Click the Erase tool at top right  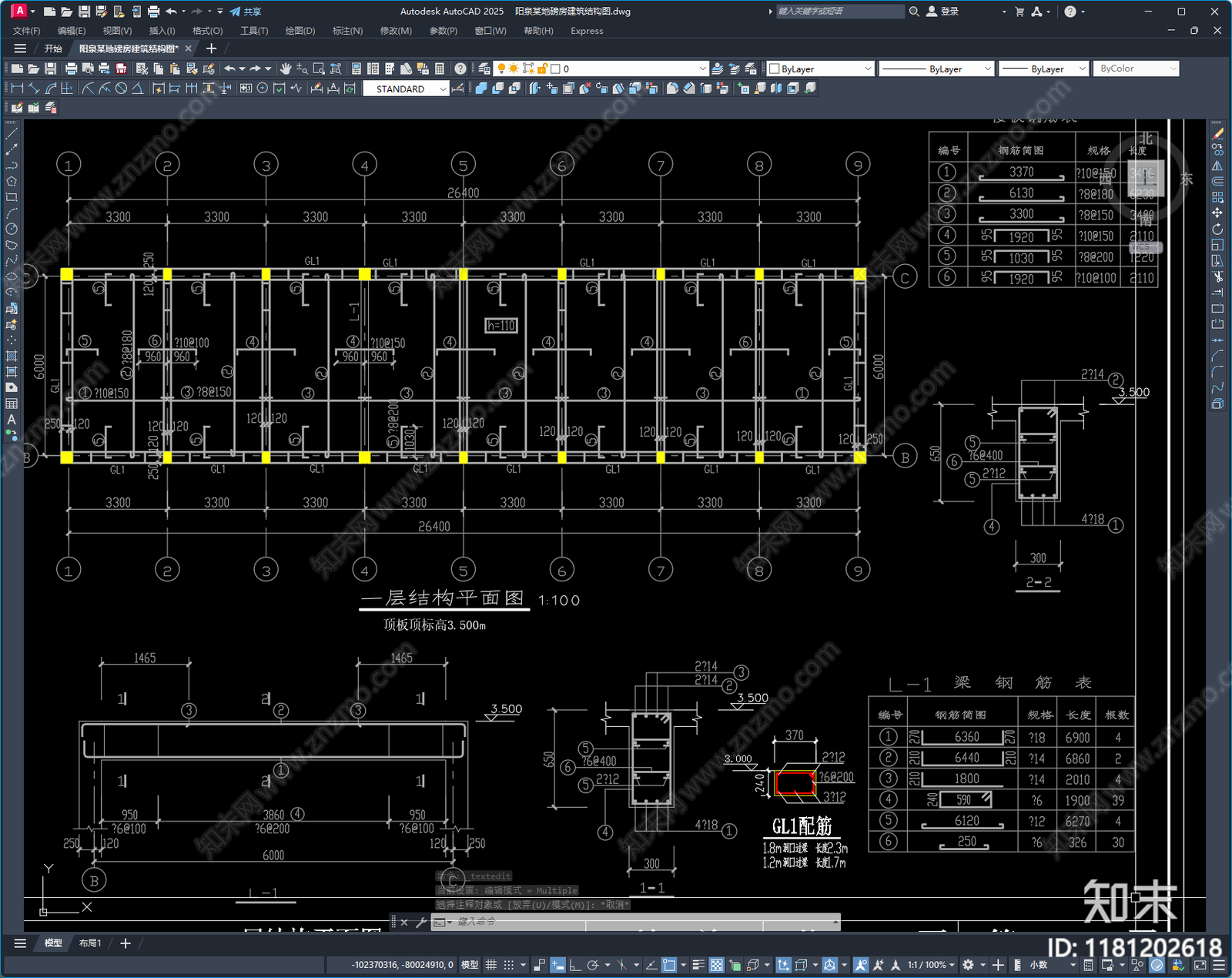click(1217, 134)
